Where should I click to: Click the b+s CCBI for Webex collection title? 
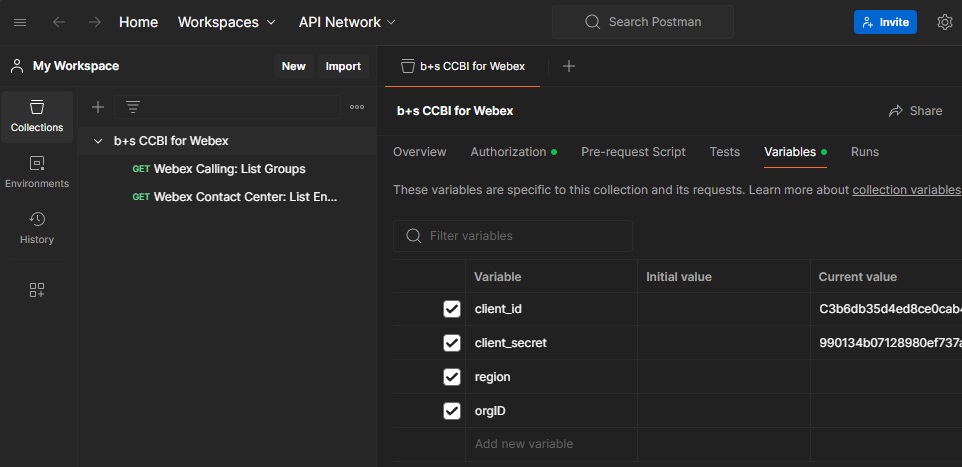[455, 111]
